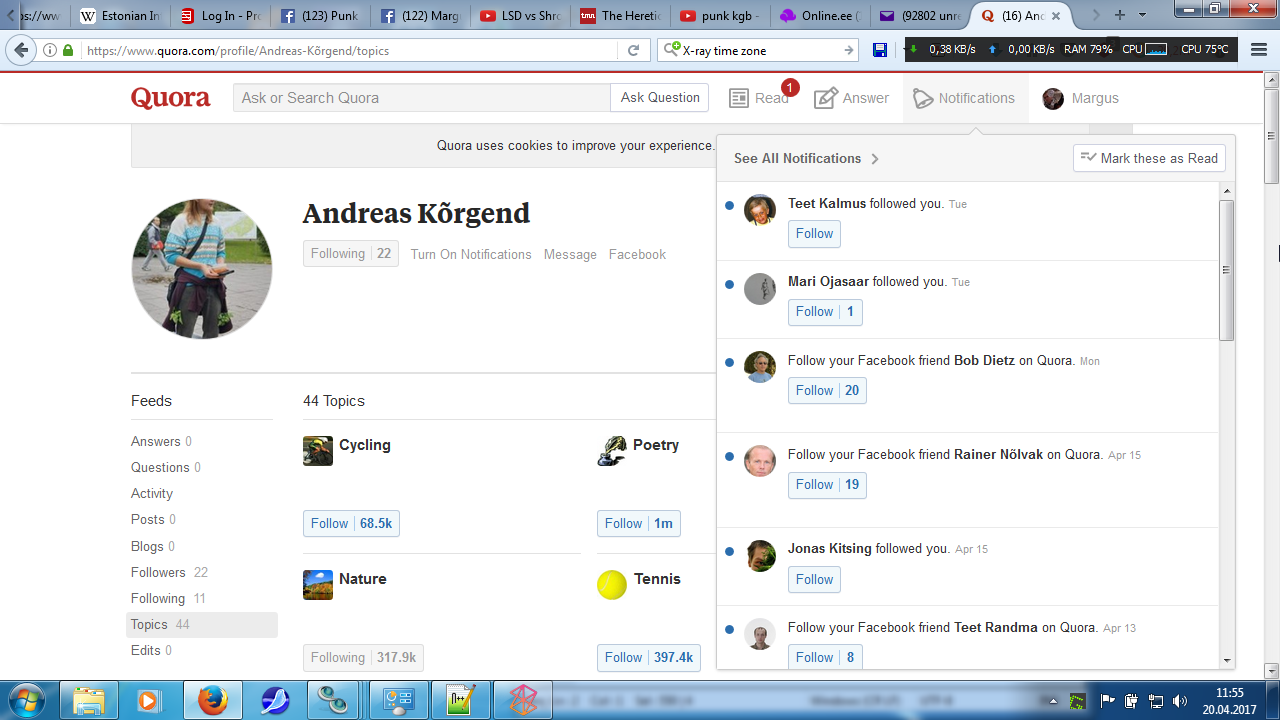
Task: Click Ask Question button
Action: 660,98
